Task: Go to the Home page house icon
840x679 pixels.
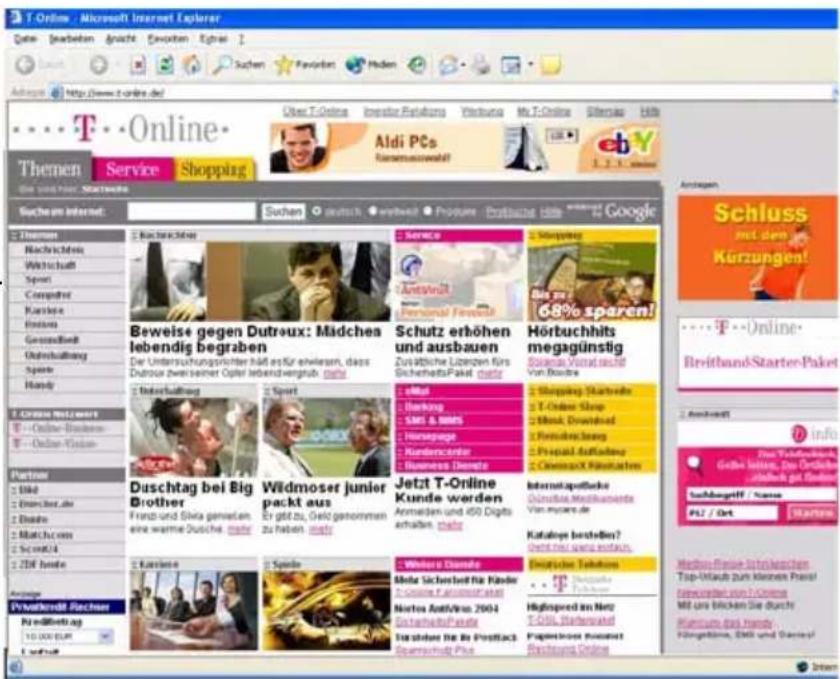Action: tap(192, 65)
